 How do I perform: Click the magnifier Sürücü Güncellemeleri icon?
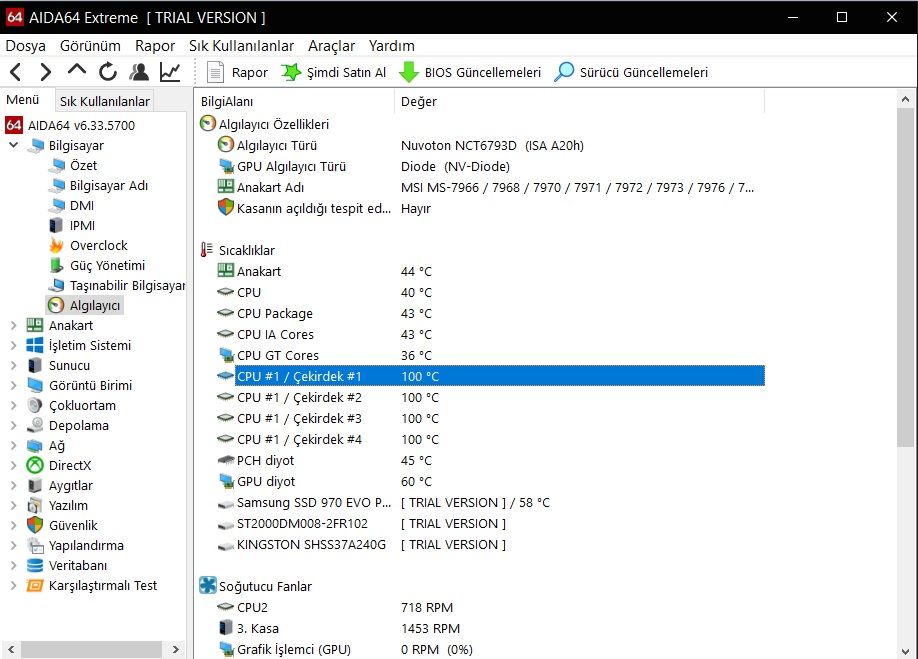click(x=564, y=72)
